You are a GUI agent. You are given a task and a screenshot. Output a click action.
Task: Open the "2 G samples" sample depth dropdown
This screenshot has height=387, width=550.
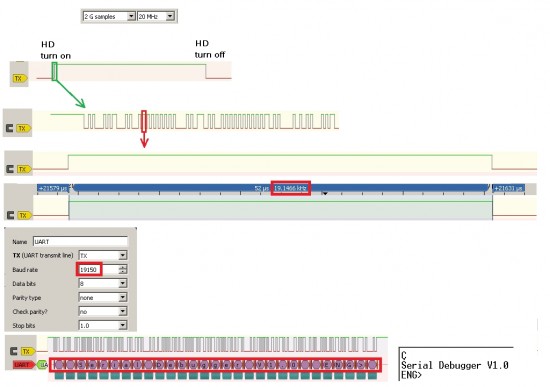pos(109,16)
